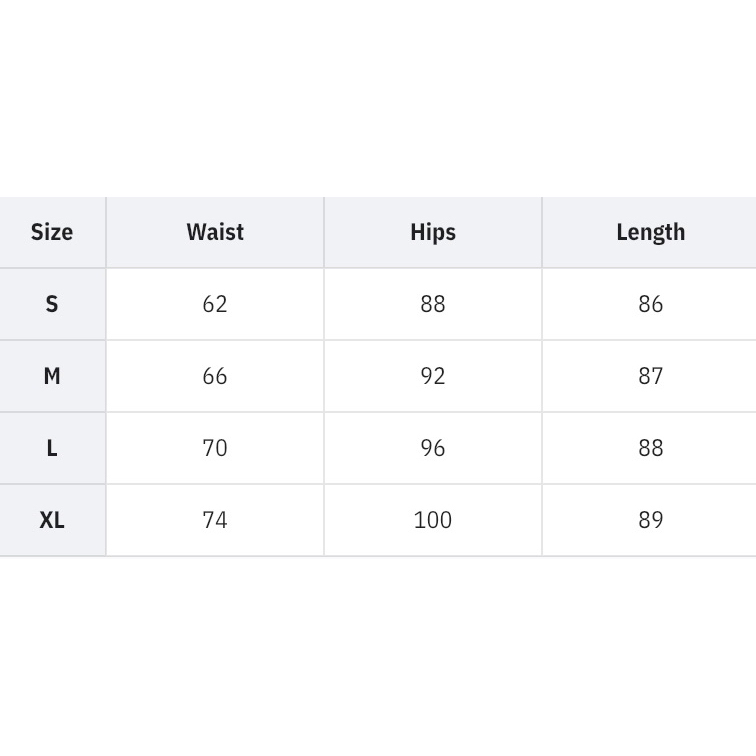Click waist value 66 for size M
This screenshot has width=756, height=756.
point(215,376)
